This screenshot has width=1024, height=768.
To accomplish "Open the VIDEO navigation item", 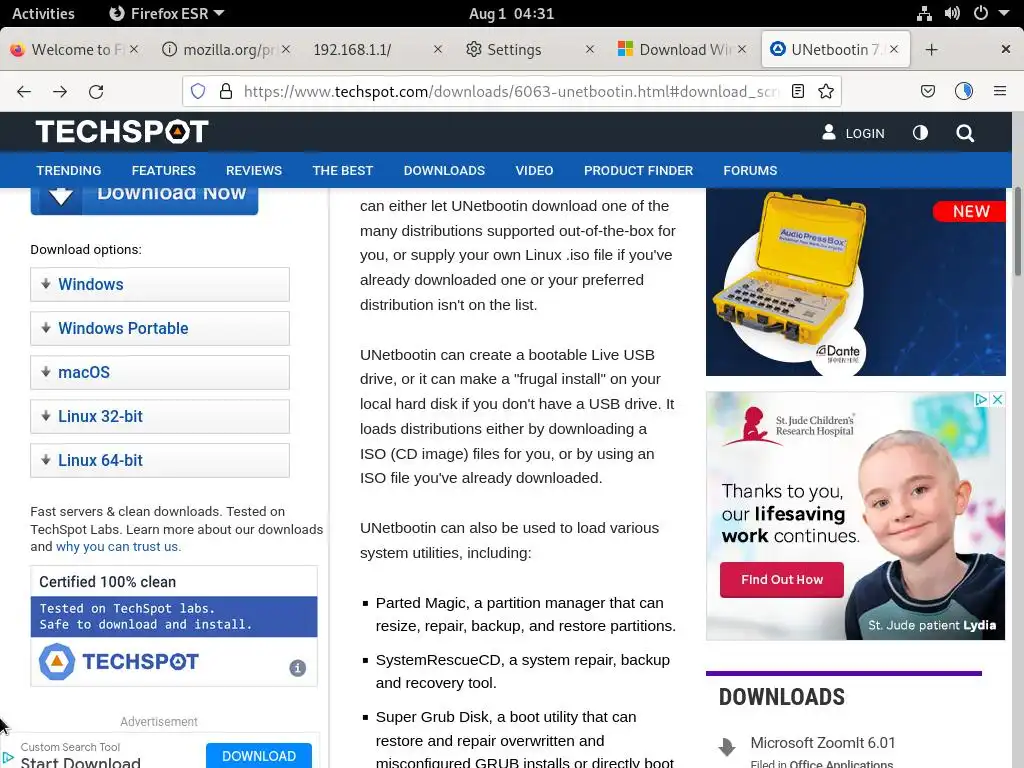I will [534, 170].
